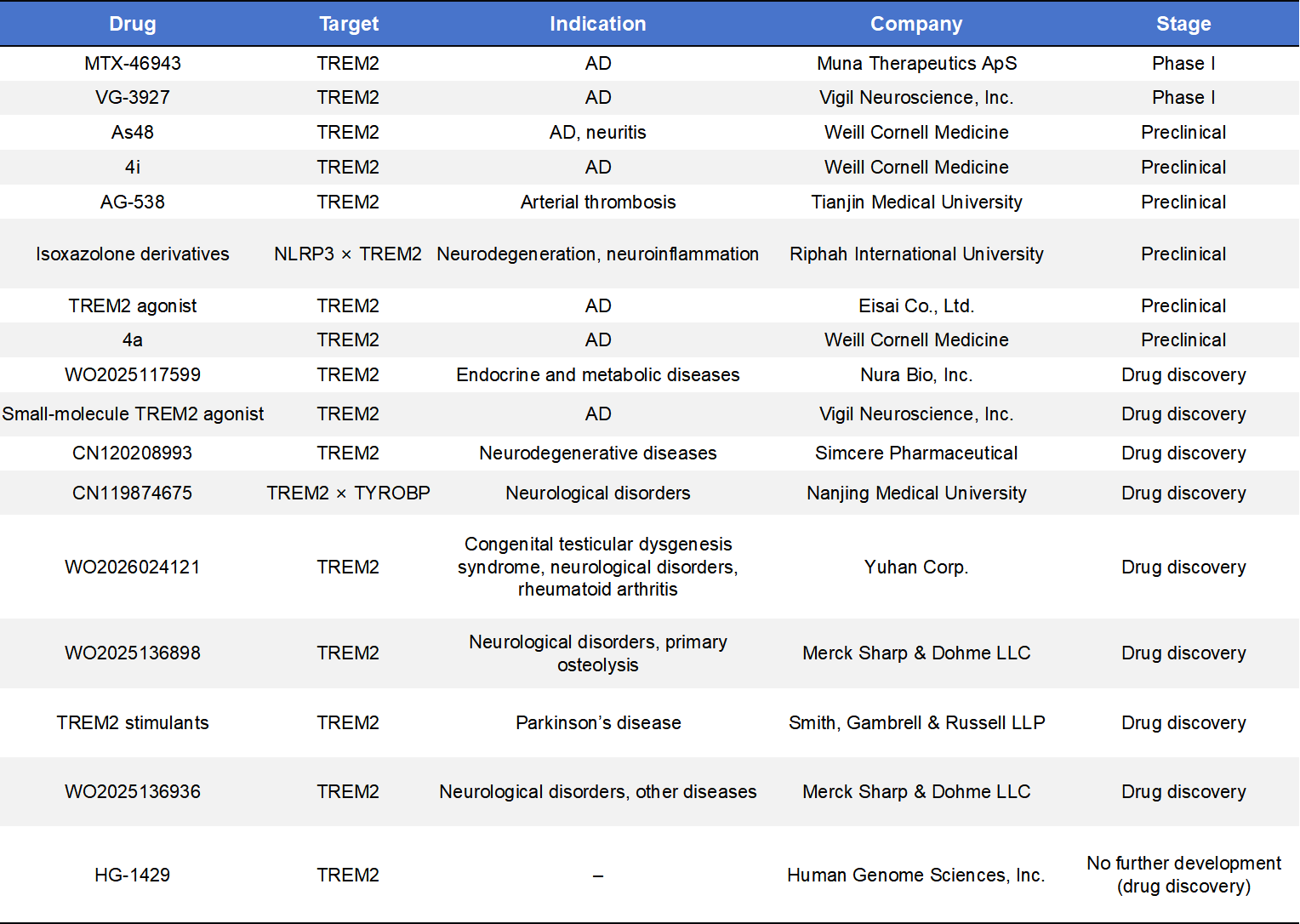Select the Smith, Gambrell & Russell LLP cell
1300x924 pixels.
[916, 723]
